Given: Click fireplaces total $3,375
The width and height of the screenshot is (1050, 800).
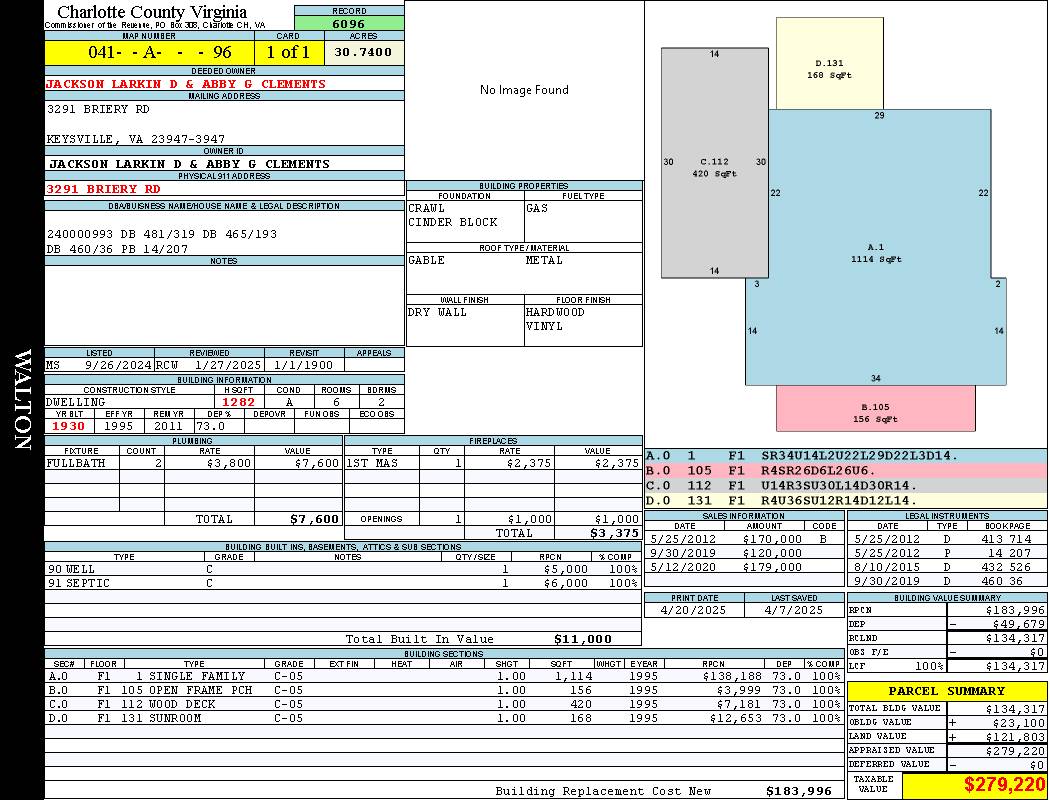Looking at the screenshot, I should (x=615, y=534).
